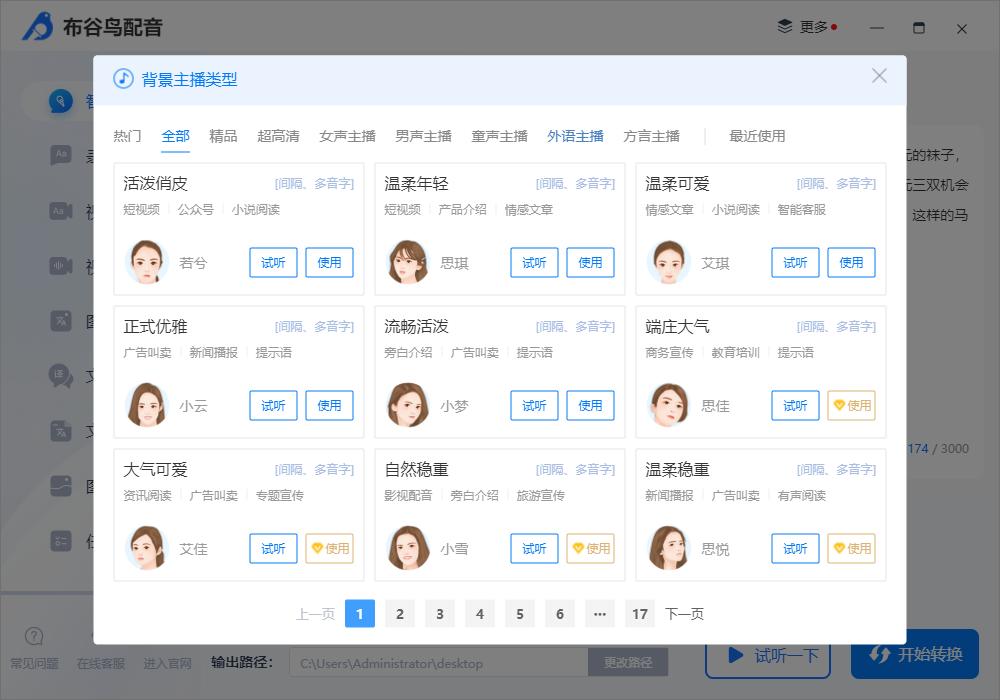
Task: Open the 女声主播 tab
Action: (347, 136)
